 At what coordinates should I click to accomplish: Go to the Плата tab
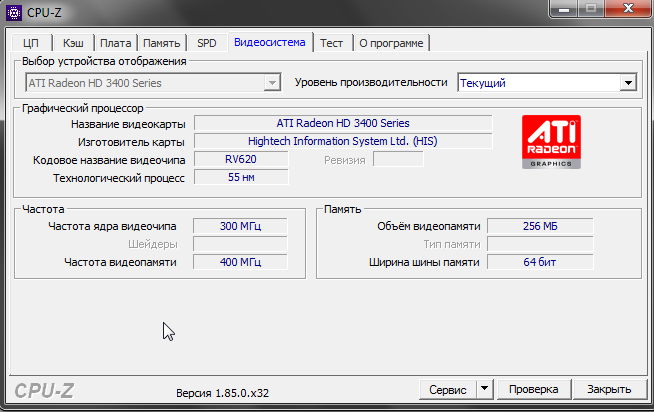[116, 43]
